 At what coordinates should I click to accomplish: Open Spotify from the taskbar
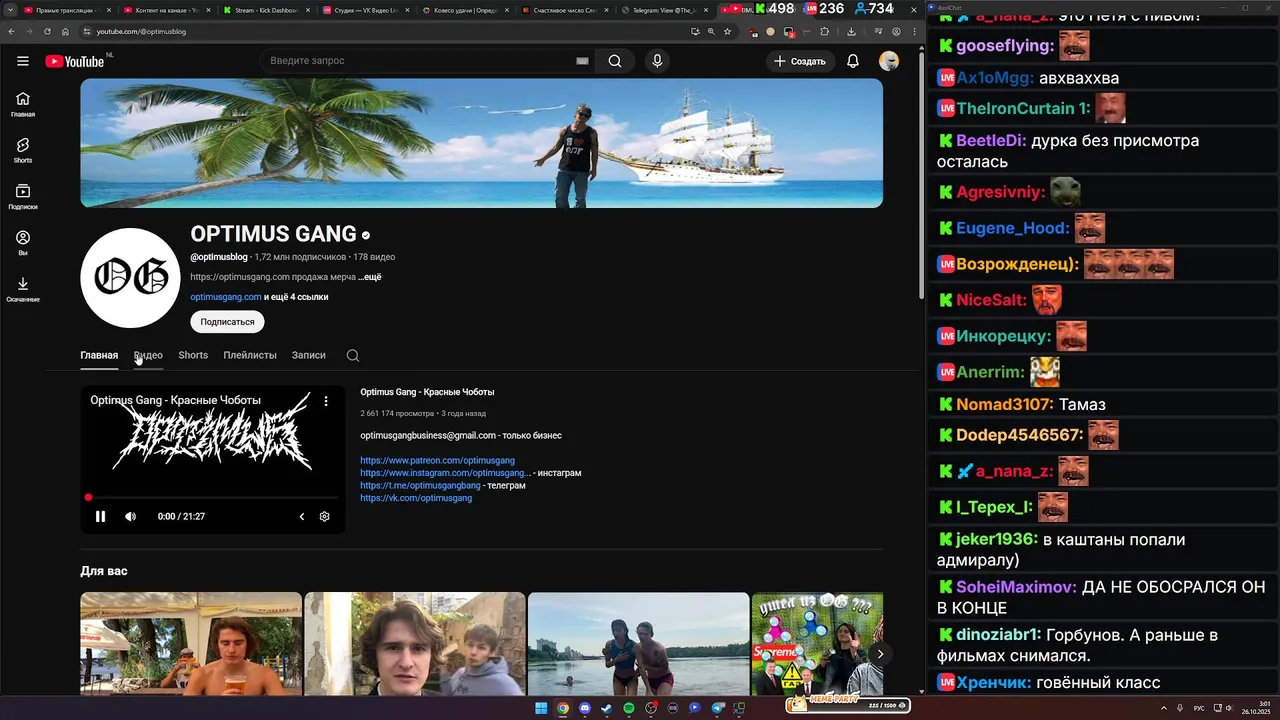click(629, 708)
